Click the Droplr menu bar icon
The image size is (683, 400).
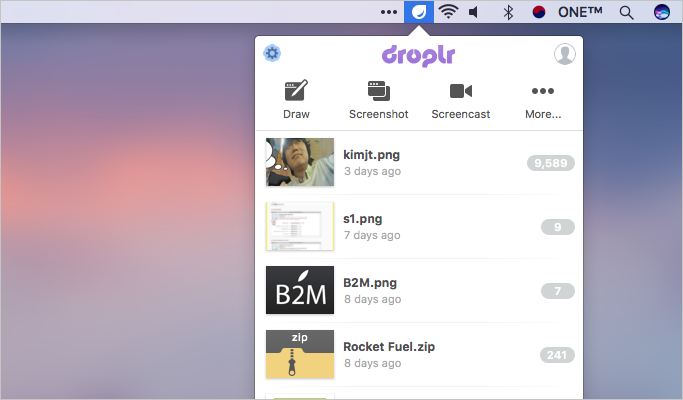point(419,12)
